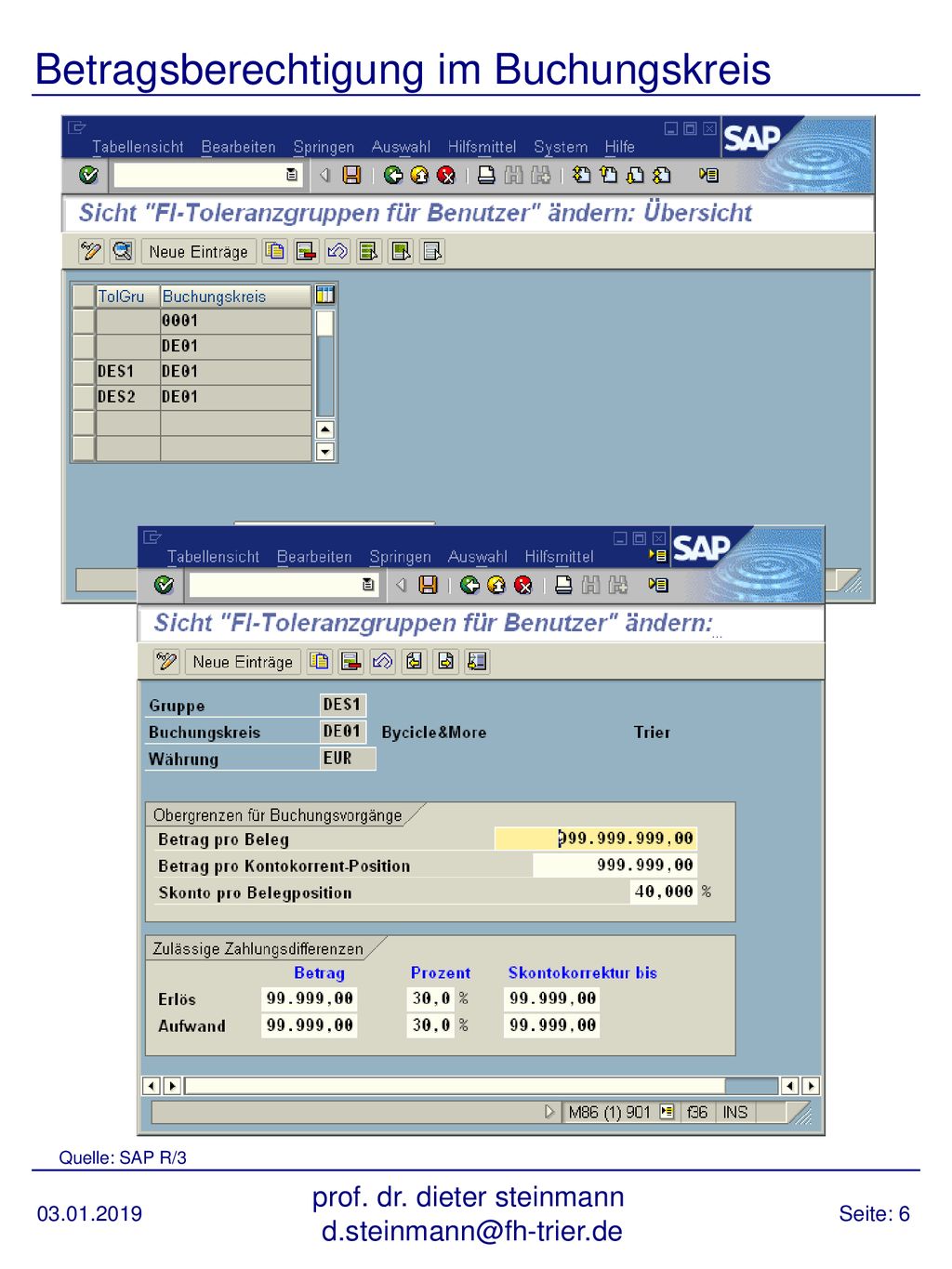This screenshot has width=952, height=1269.
Task: Click Print icon in the front window
Action: (563, 585)
